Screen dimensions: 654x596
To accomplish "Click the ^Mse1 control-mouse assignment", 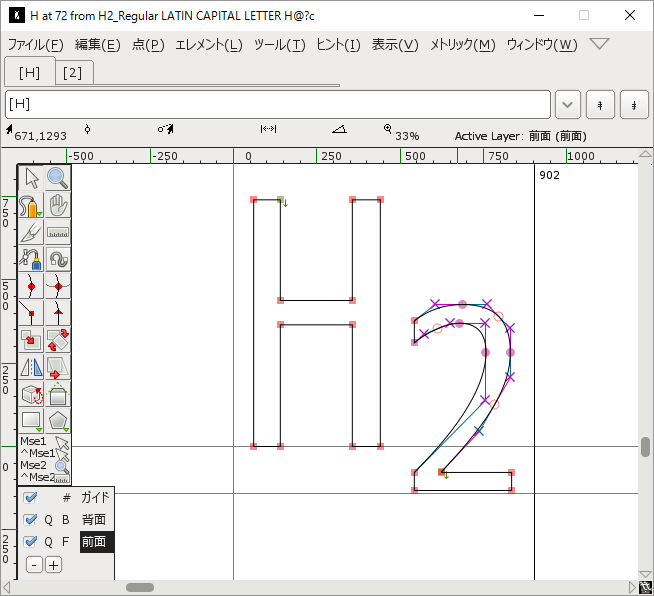I will click(44, 453).
